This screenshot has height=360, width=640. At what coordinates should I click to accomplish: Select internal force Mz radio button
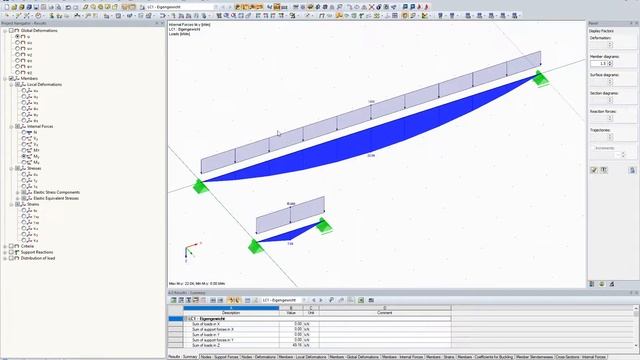pyautogui.click(x=24, y=162)
